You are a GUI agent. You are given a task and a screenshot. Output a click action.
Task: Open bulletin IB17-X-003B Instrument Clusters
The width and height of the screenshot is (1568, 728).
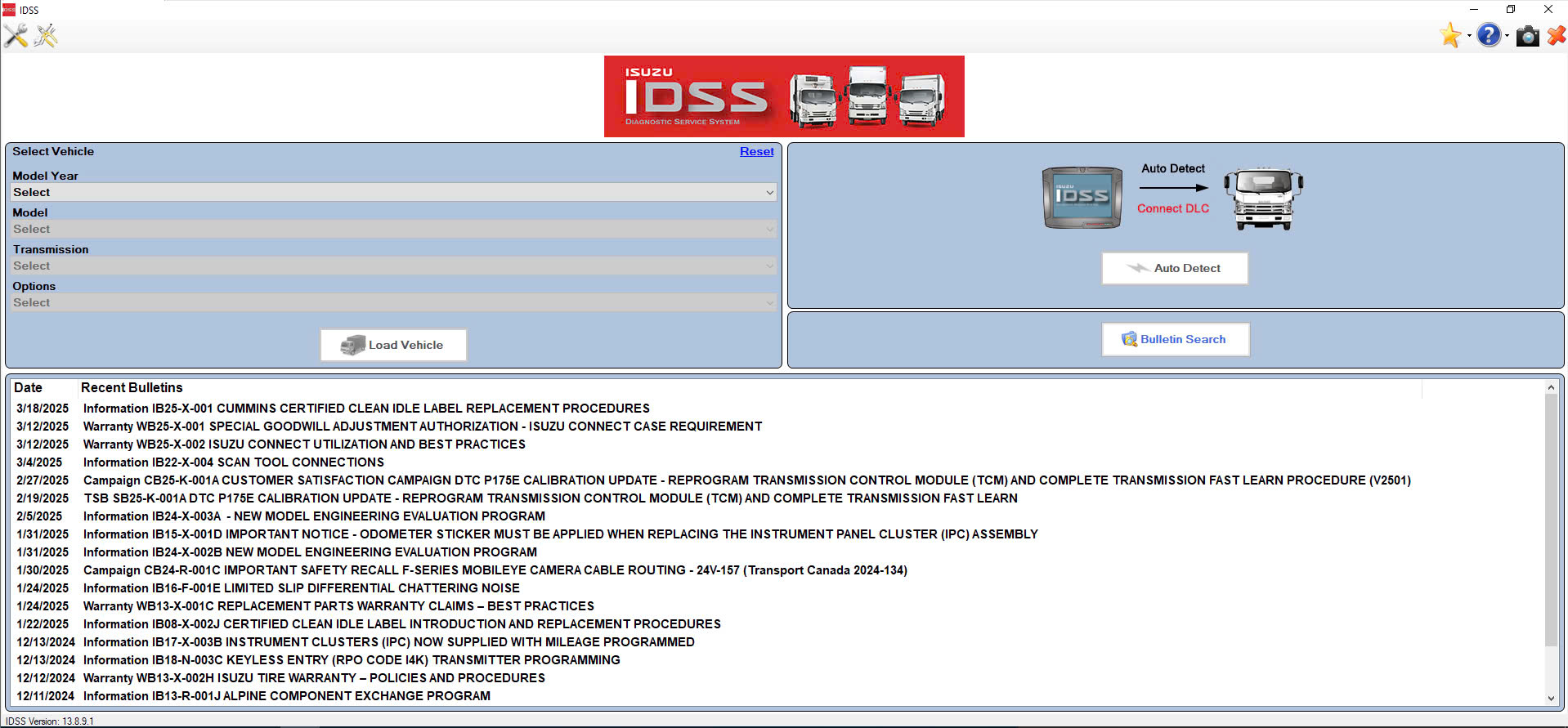tap(389, 642)
